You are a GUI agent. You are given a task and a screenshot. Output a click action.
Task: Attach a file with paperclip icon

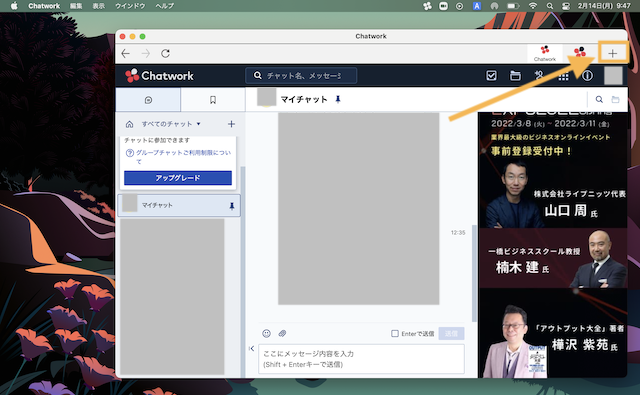(282, 333)
